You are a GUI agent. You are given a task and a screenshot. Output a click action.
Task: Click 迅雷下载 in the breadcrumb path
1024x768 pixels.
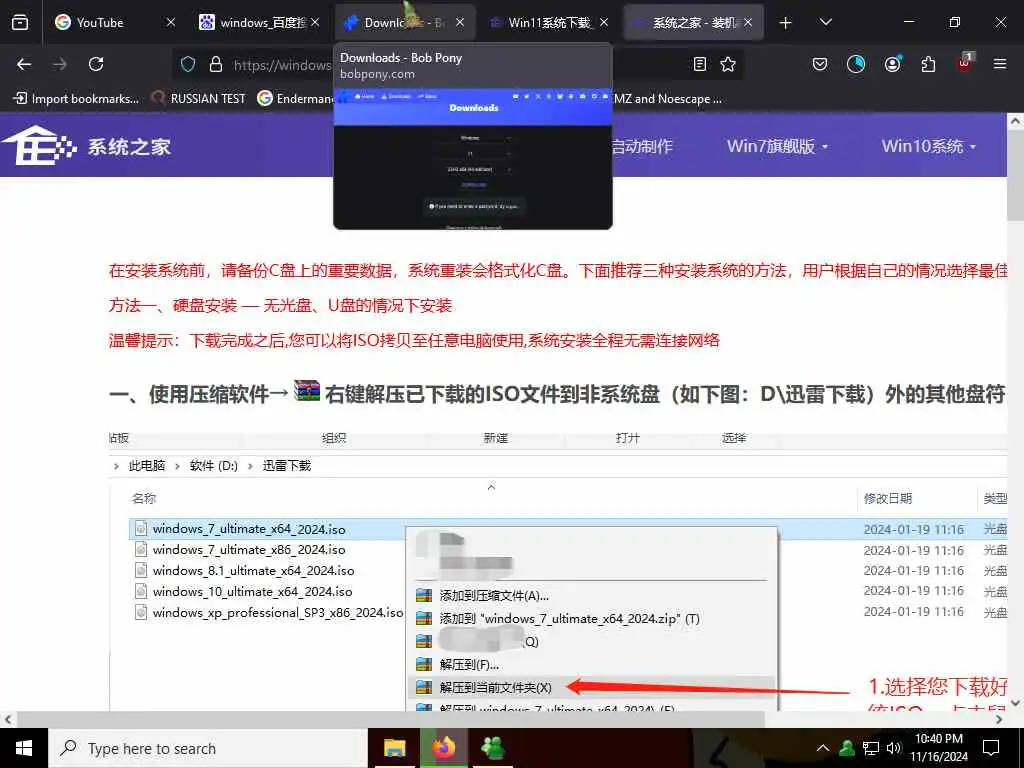point(287,466)
